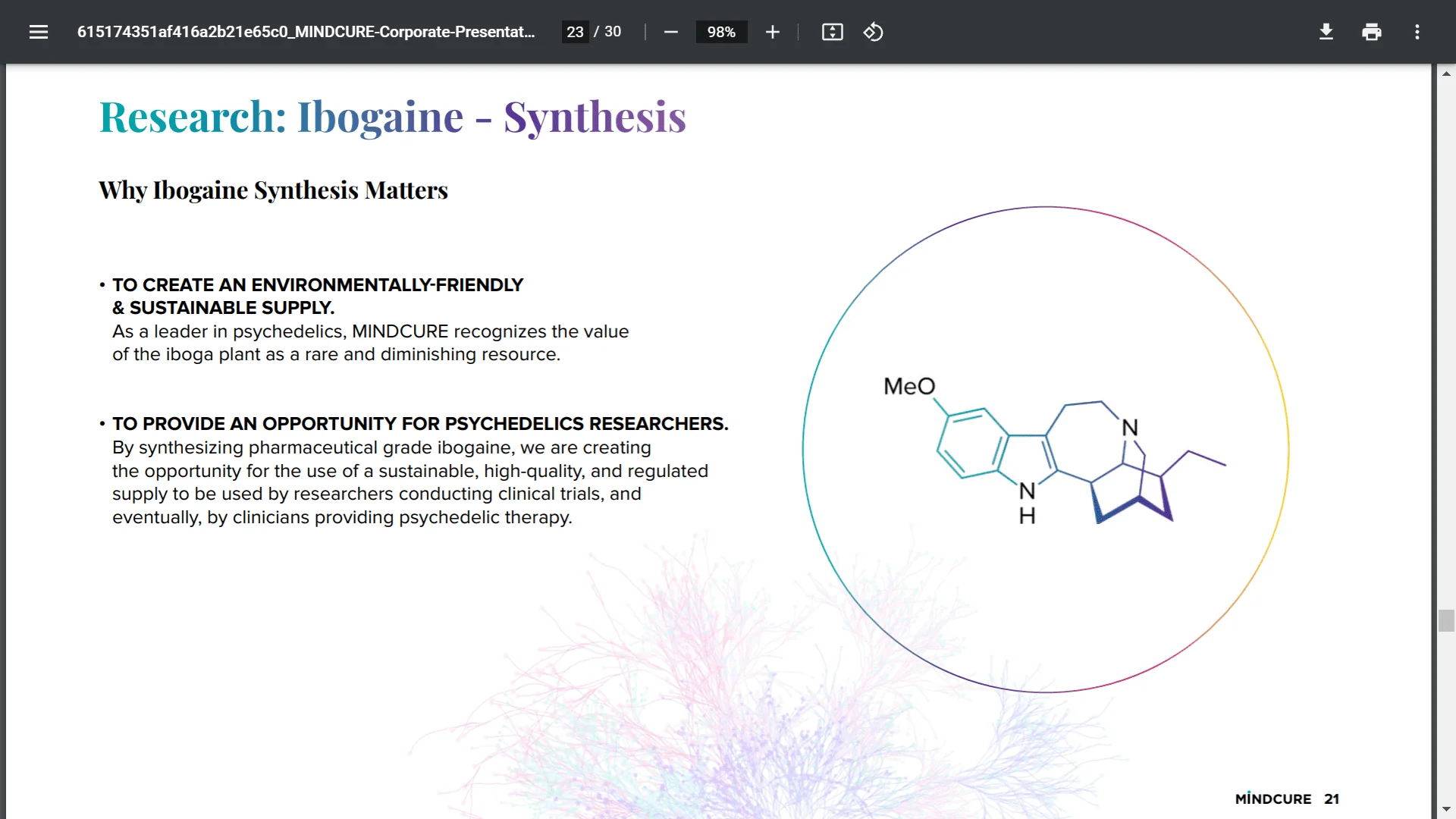This screenshot has height=819, width=1456.
Task: Click 'By synthesizing pharmaceutical grade ibogaine' line
Action: [x=381, y=447]
